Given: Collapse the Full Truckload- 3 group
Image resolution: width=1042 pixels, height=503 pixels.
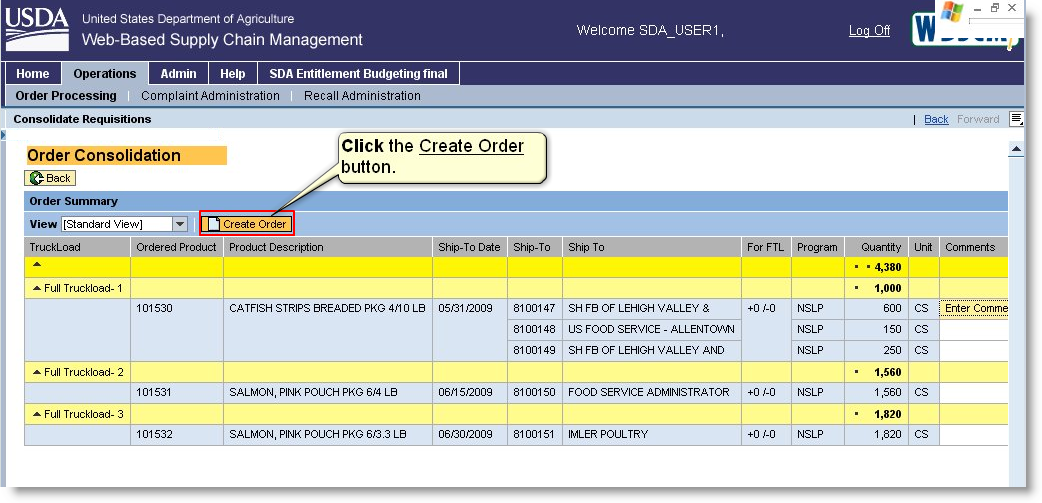Looking at the screenshot, I should (x=38, y=414).
